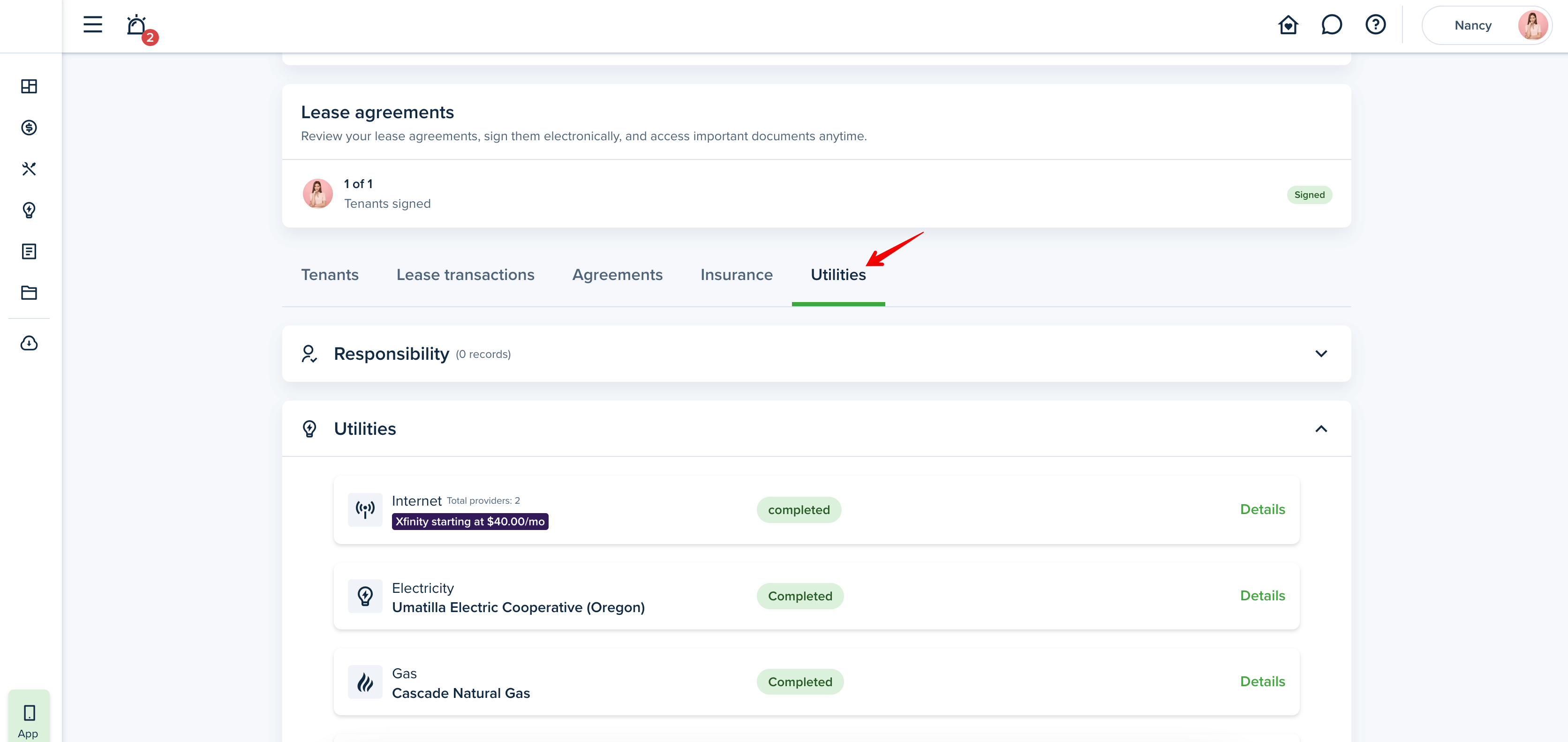Click 'Cascade Natural Gas' provider text
1568x742 pixels.
tap(461, 693)
